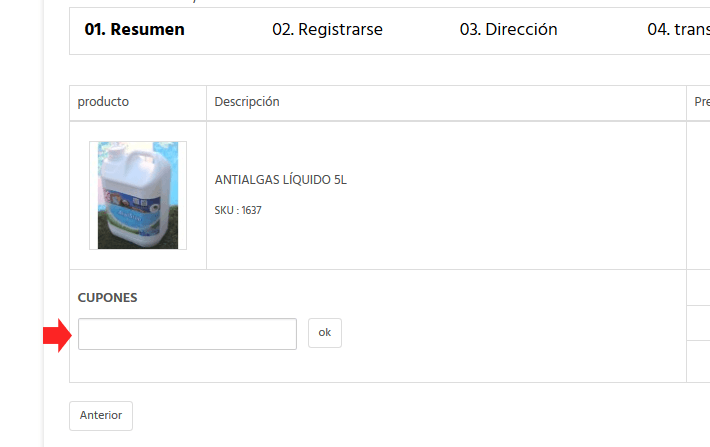
Task: Click the white cap of the pictured bottle
Action: click(115, 152)
